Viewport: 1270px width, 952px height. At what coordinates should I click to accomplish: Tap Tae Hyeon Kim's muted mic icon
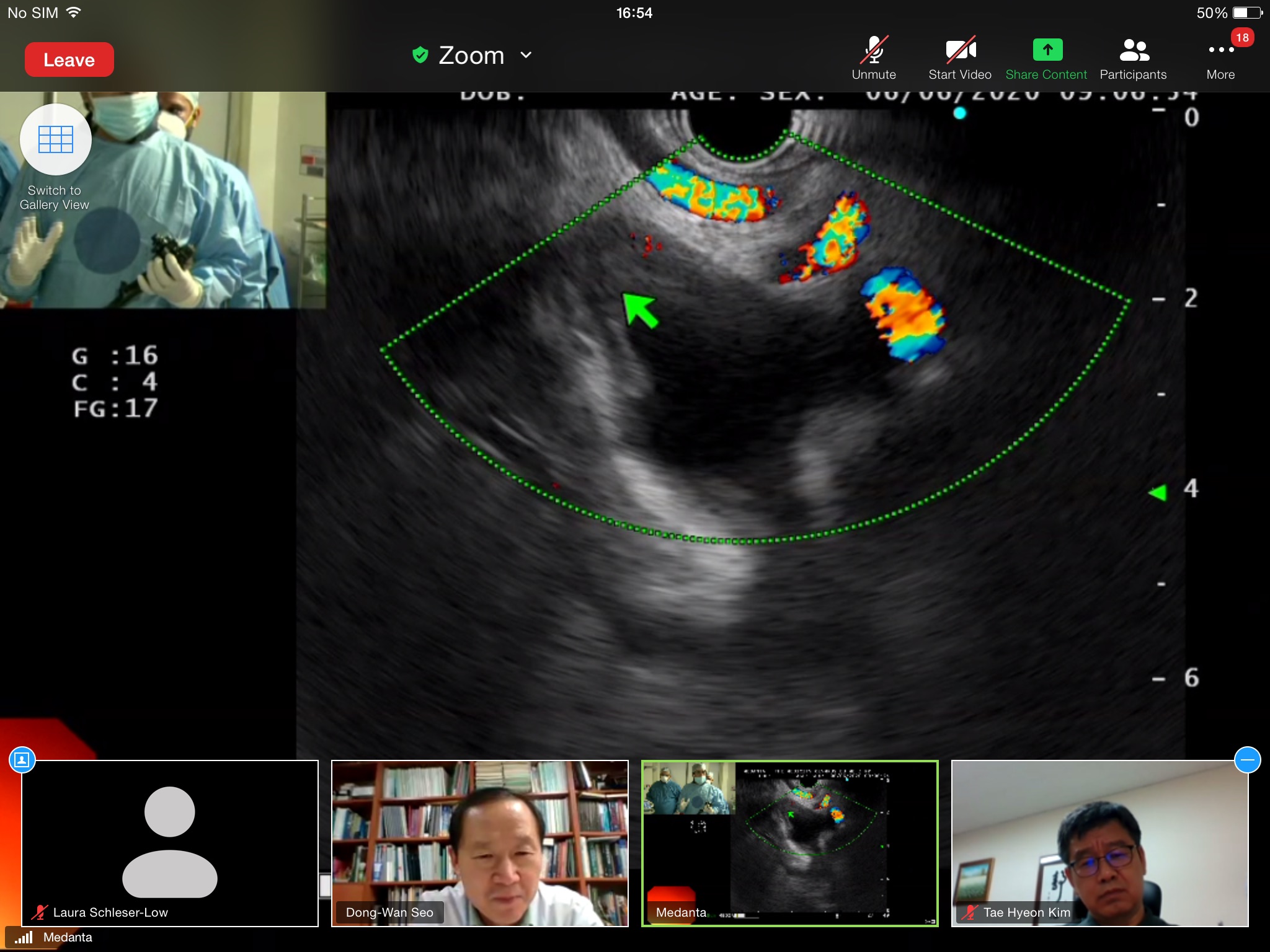(x=969, y=912)
